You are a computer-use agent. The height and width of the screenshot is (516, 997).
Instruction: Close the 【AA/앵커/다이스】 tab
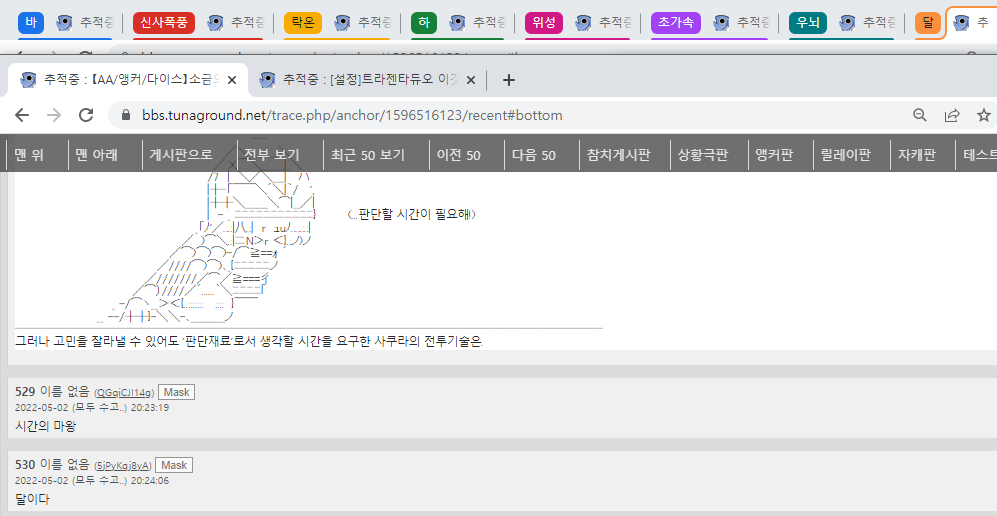(232, 80)
